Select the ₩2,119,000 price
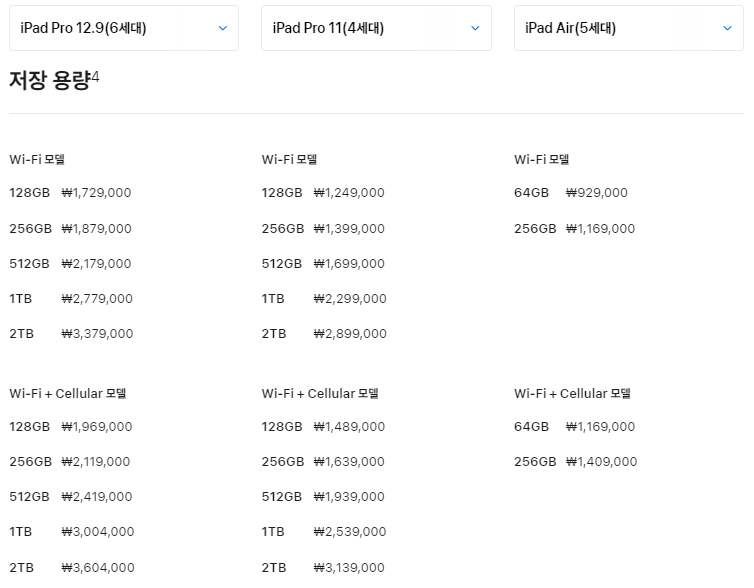Screen dimensions: 754x588 pyautogui.click(x=96, y=462)
